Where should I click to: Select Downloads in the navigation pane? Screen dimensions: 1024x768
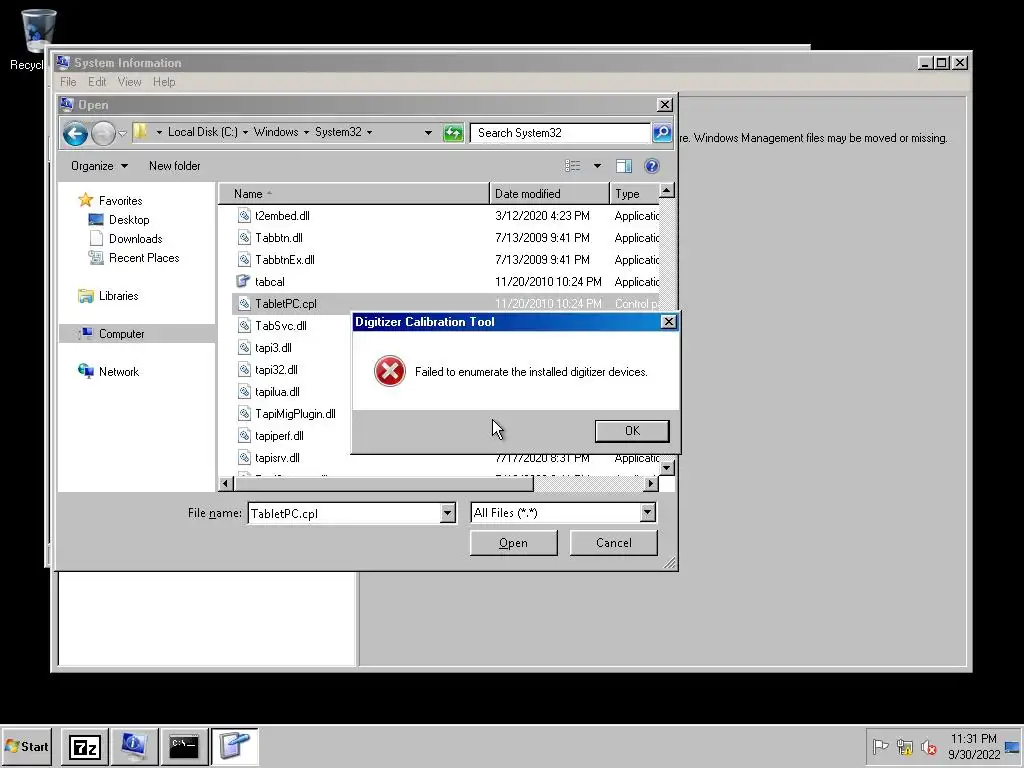click(135, 238)
